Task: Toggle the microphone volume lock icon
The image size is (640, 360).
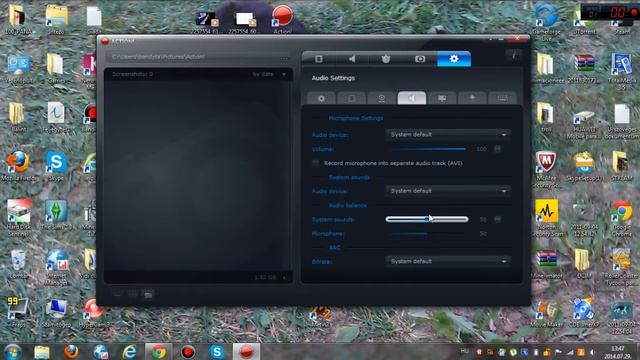Action: [x=498, y=149]
